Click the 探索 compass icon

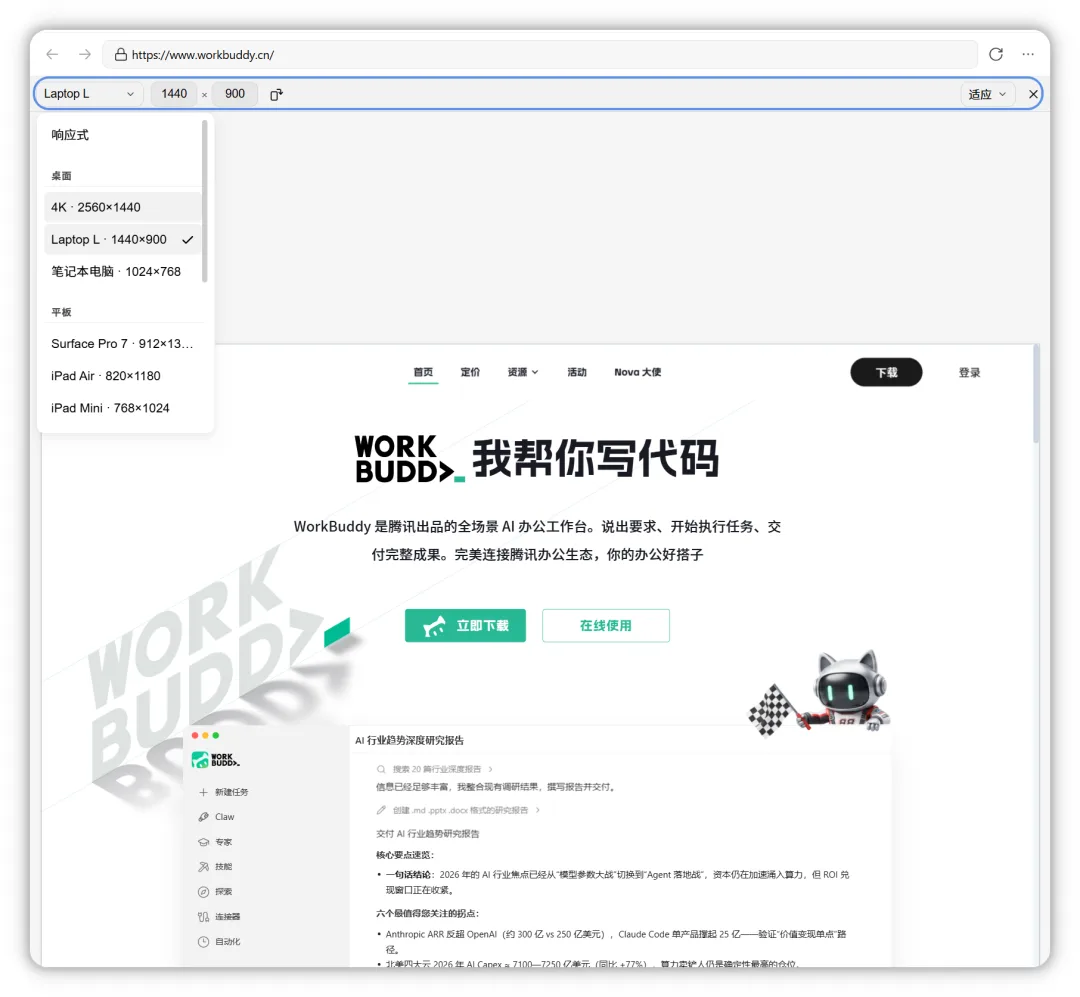203,892
